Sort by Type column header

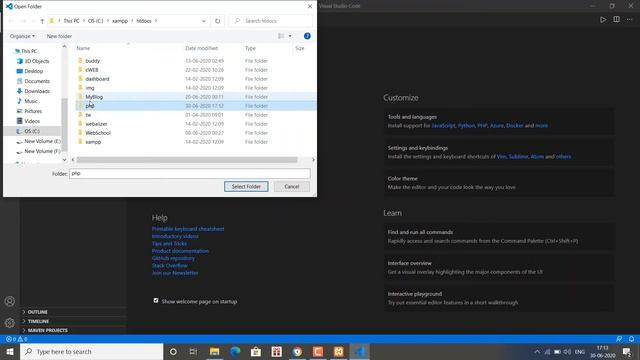(x=250, y=48)
